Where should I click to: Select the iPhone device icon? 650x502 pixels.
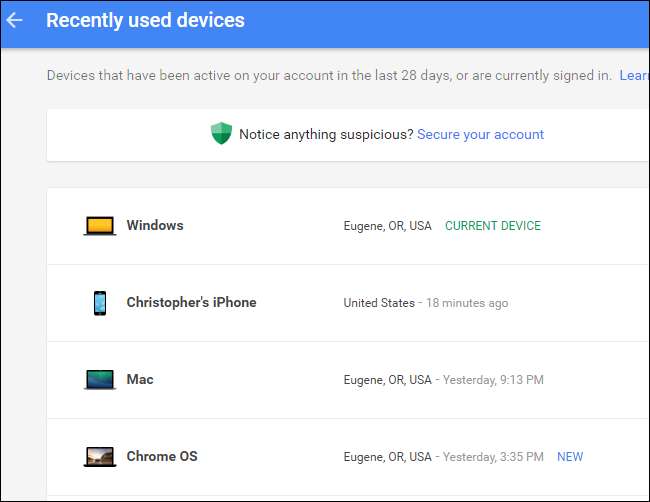click(x=99, y=303)
